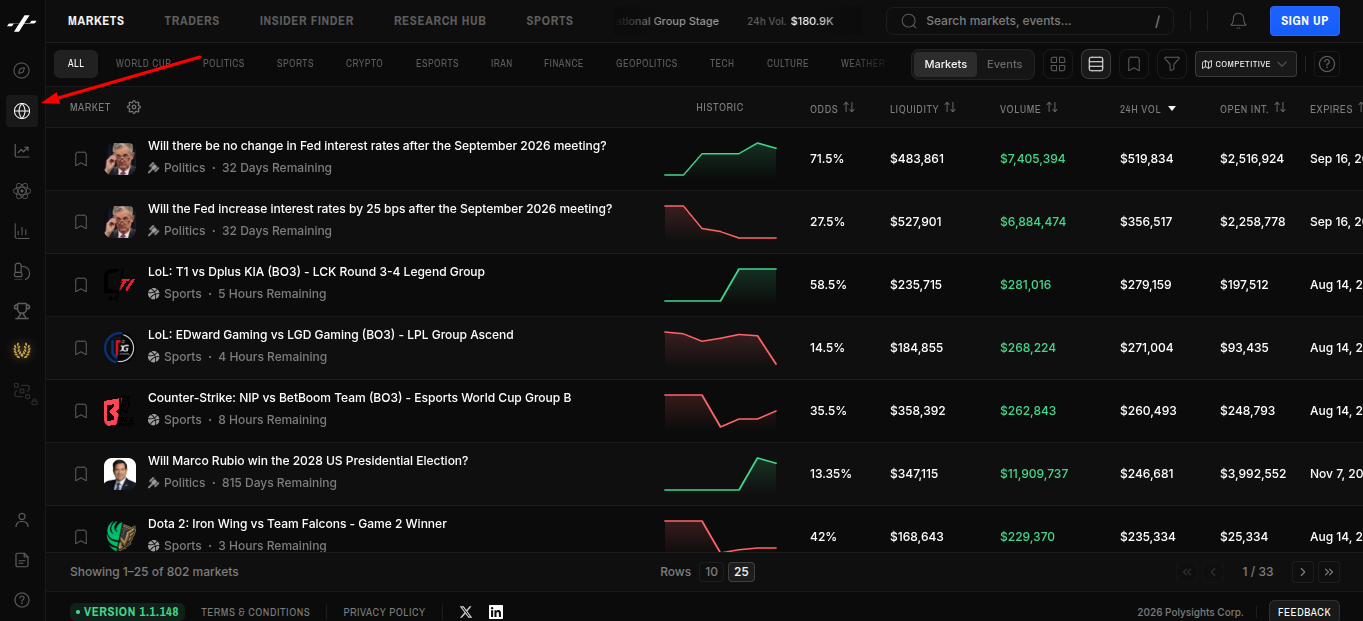Open the gold laurel wreath sidebar icon

pos(22,351)
